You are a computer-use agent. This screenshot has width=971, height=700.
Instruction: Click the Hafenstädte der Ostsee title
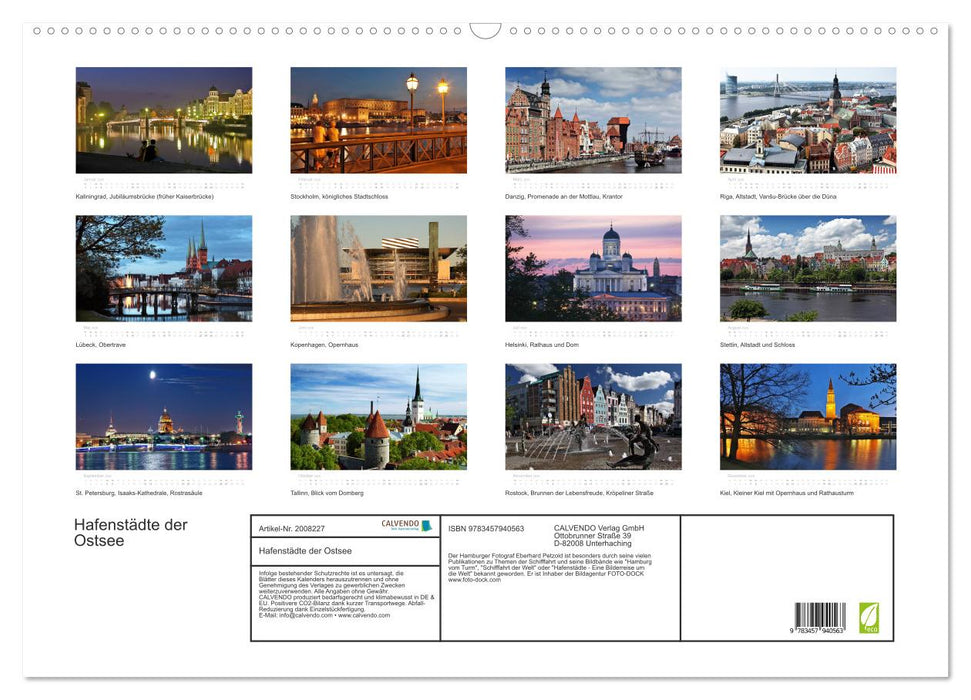click(129, 532)
